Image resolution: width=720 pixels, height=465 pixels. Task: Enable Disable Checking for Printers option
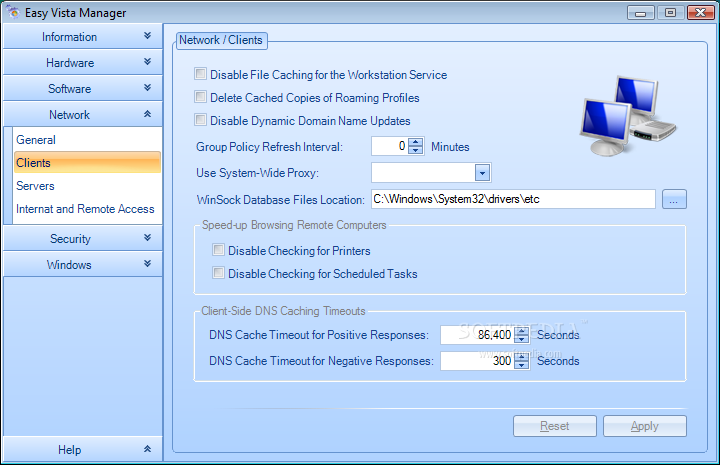[219, 250]
